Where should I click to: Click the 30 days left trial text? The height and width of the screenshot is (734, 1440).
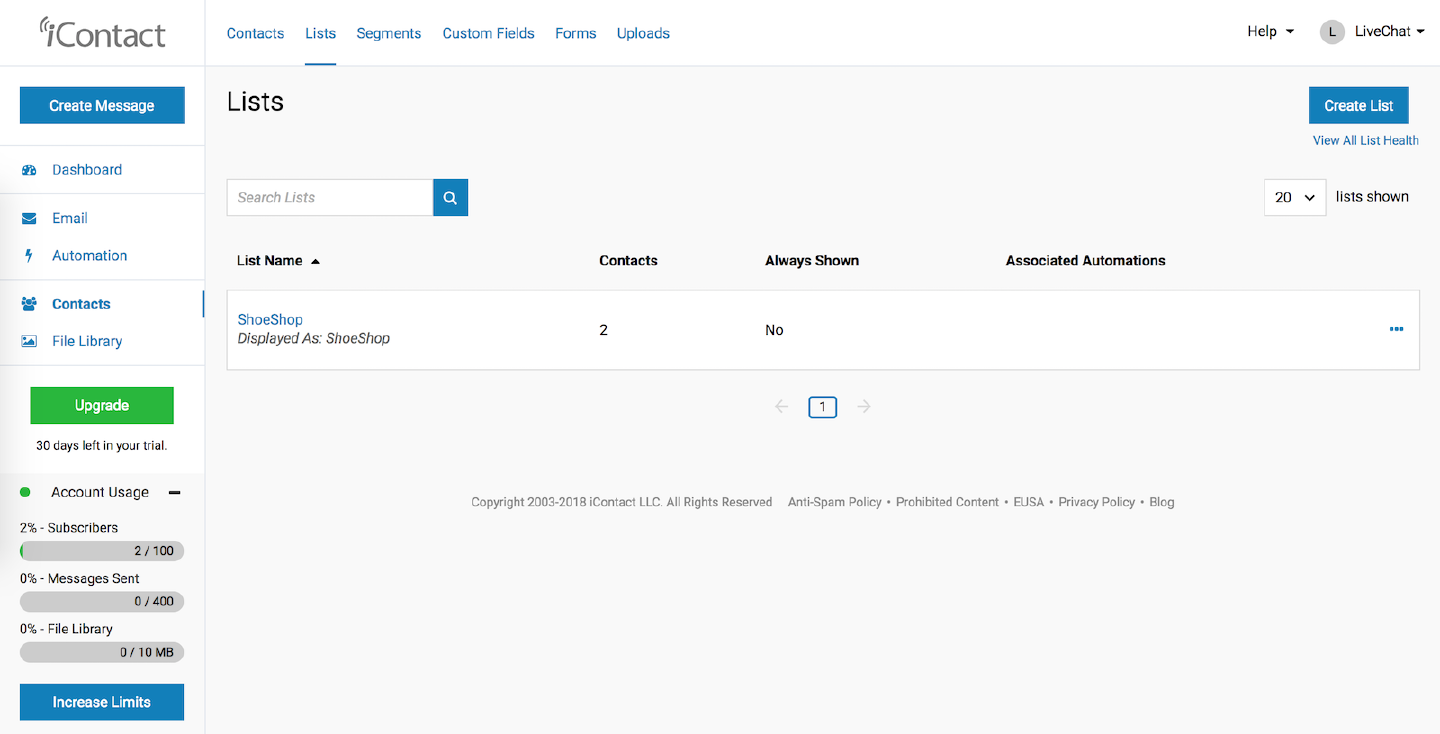point(102,446)
